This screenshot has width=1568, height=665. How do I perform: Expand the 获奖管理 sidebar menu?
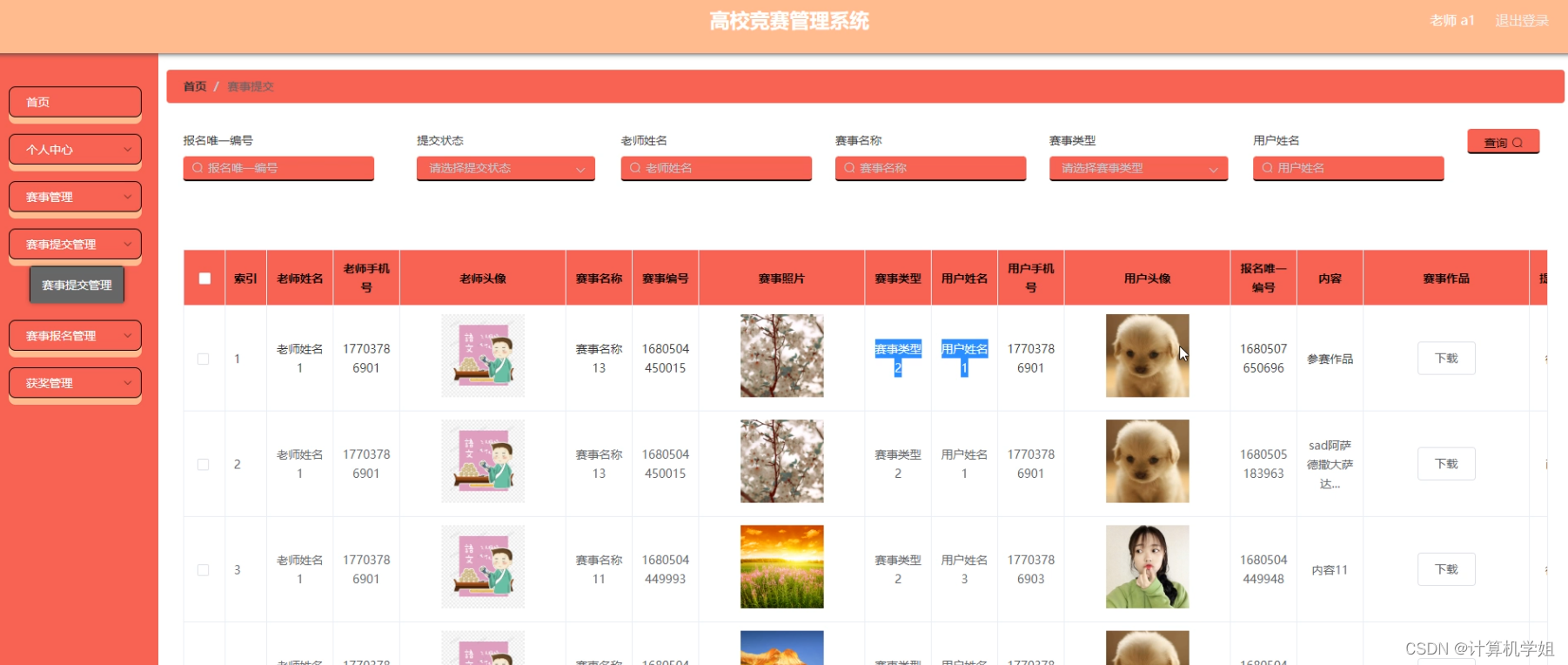75,383
